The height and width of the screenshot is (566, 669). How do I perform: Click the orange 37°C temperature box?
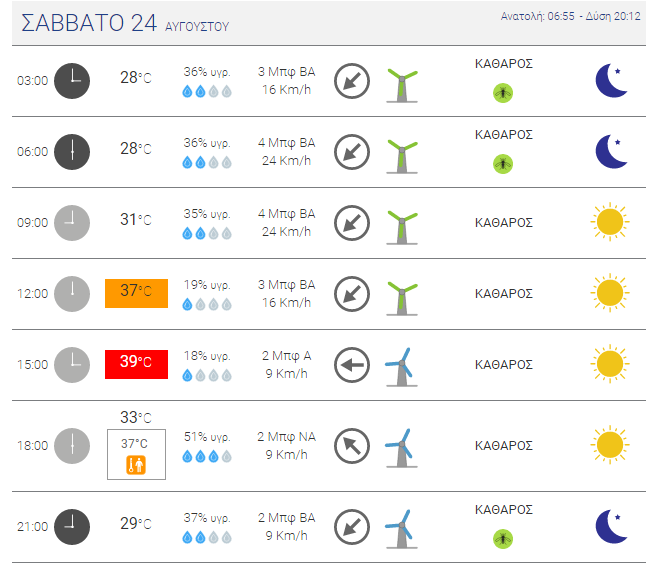pyautogui.click(x=137, y=293)
